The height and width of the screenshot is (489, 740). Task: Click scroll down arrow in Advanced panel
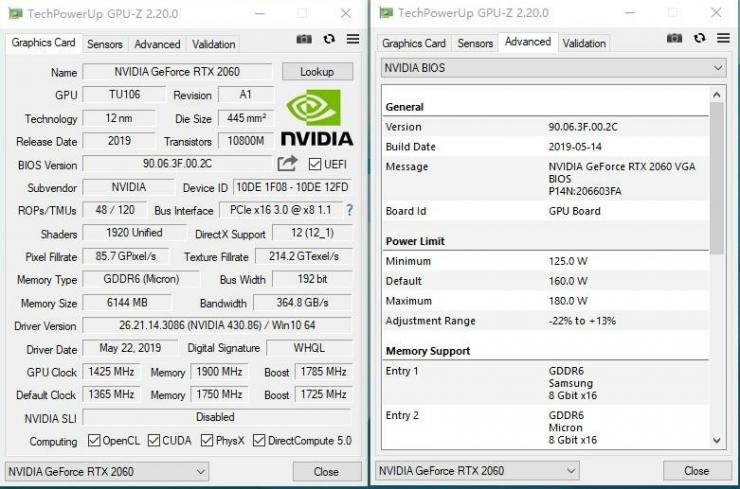pos(716,440)
